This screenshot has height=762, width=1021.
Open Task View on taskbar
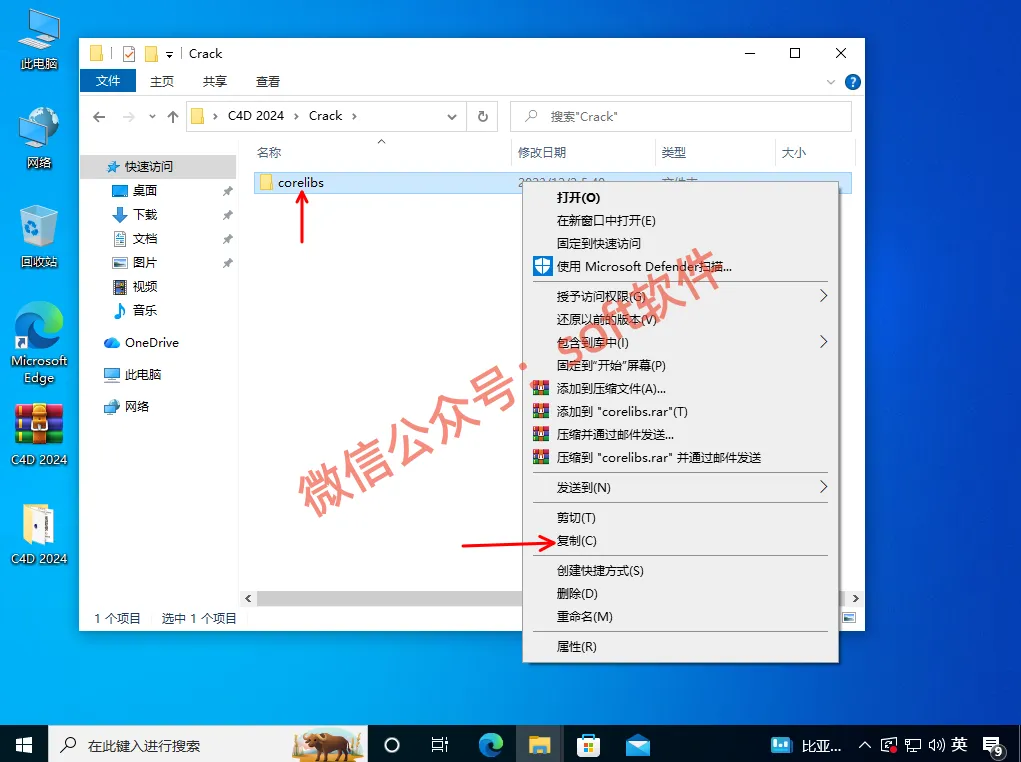click(x=440, y=744)
